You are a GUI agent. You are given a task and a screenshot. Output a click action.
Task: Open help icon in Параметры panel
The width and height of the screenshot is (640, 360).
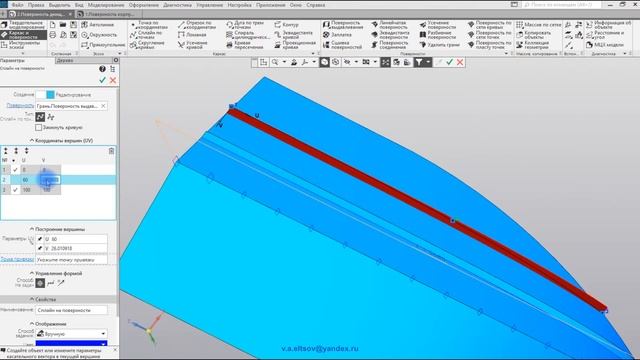[x=102, y=69]
